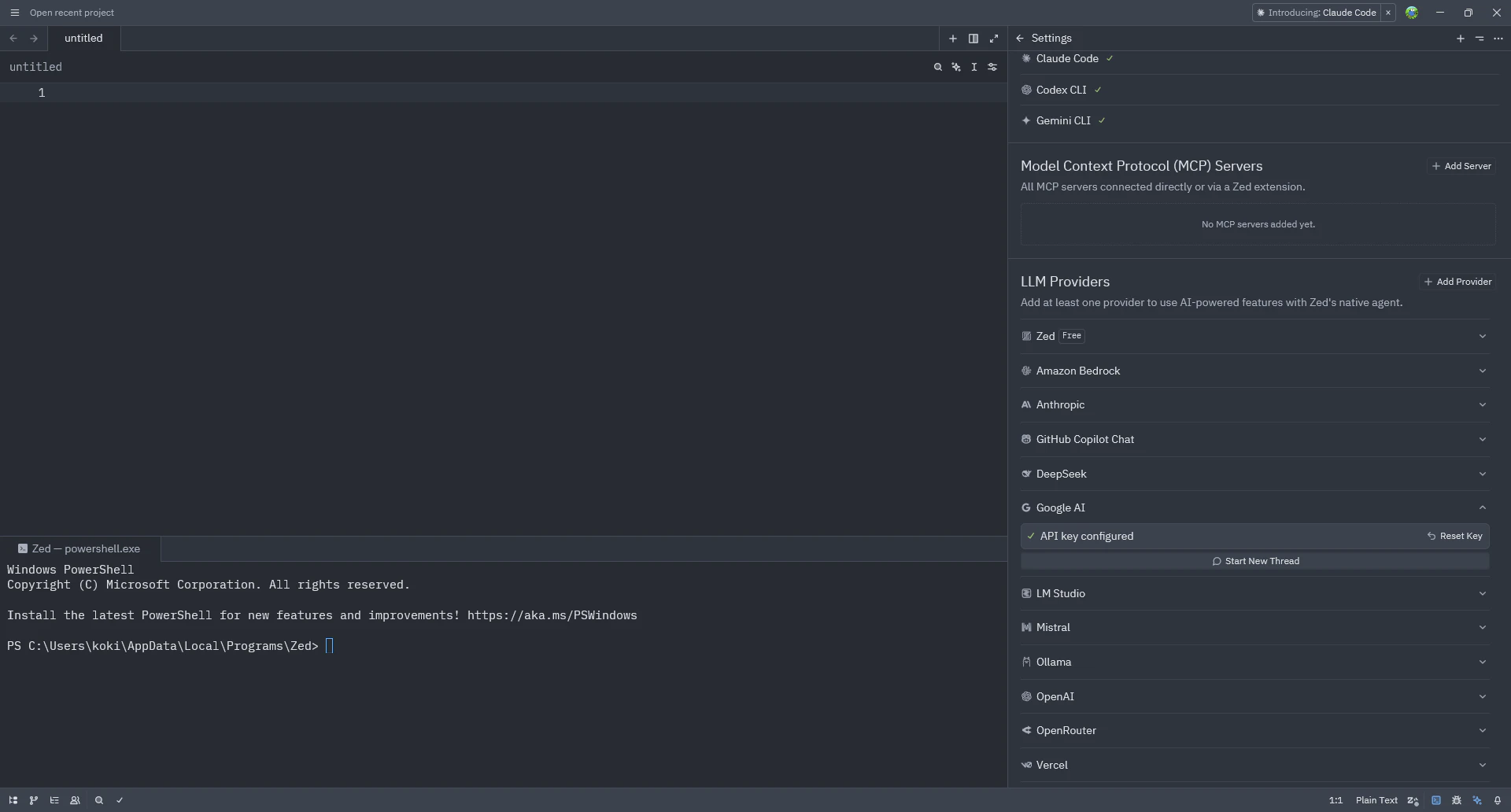This screenshot has height=812, width=1511.
Task: Click the API key configured status text
Action: [x=1087, y=536]
